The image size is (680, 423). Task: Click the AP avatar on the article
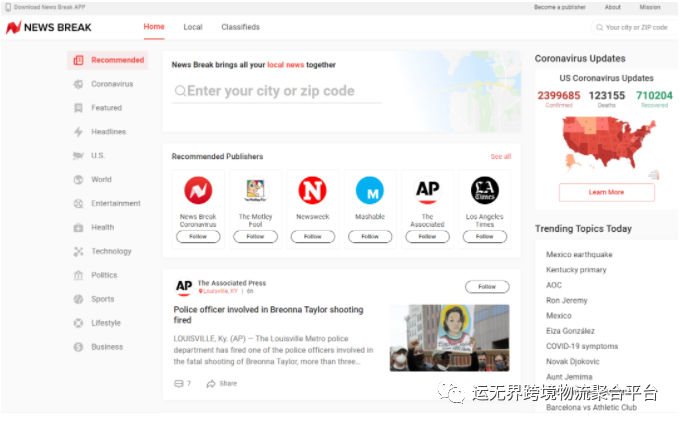click(x=184, y=287)
